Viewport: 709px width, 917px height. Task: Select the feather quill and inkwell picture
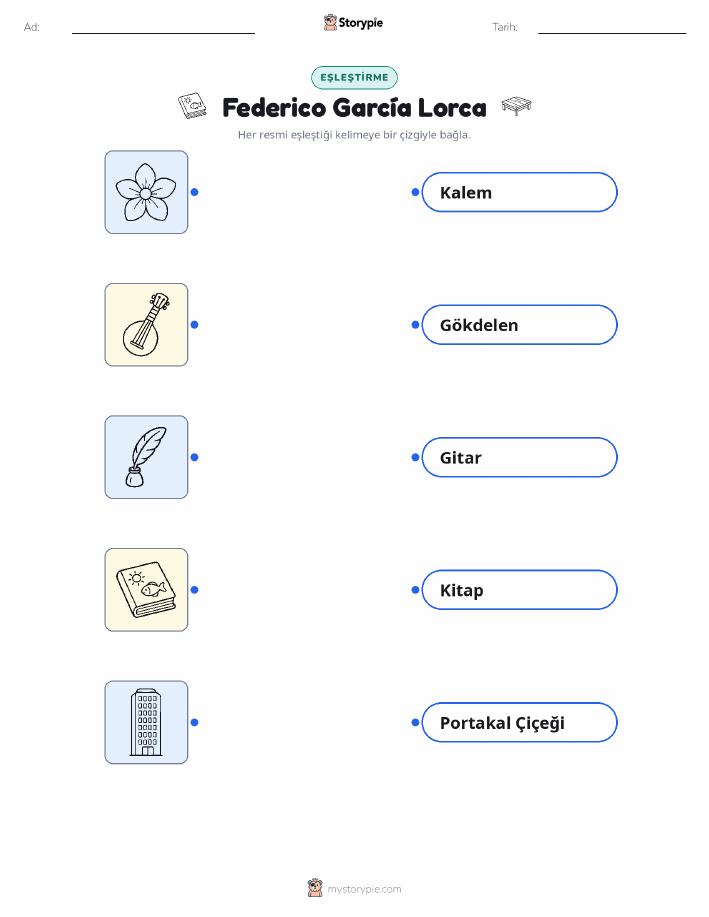point(146,457)
